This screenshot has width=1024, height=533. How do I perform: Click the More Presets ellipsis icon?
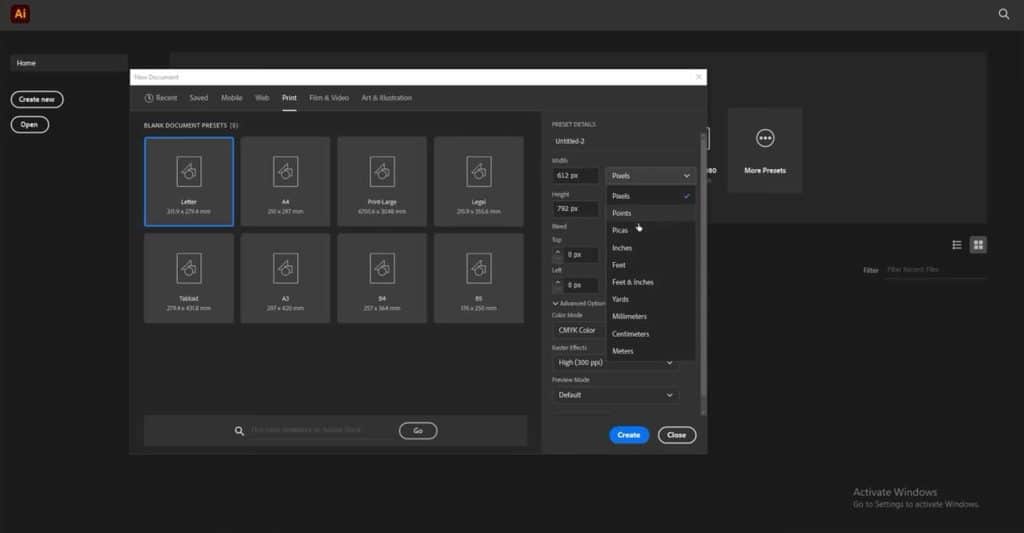coord(765,138)
